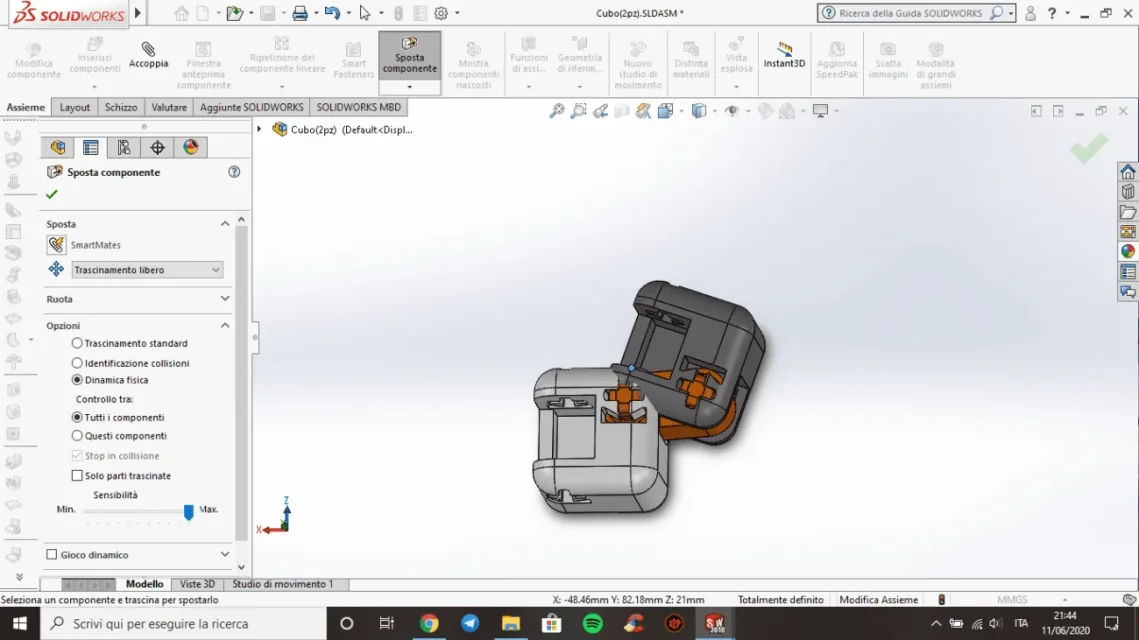1139x640 pixels.
Task: Toggle Solo parti trascinate checkbox
Action: pyautogui.click(x=77, y=476)
